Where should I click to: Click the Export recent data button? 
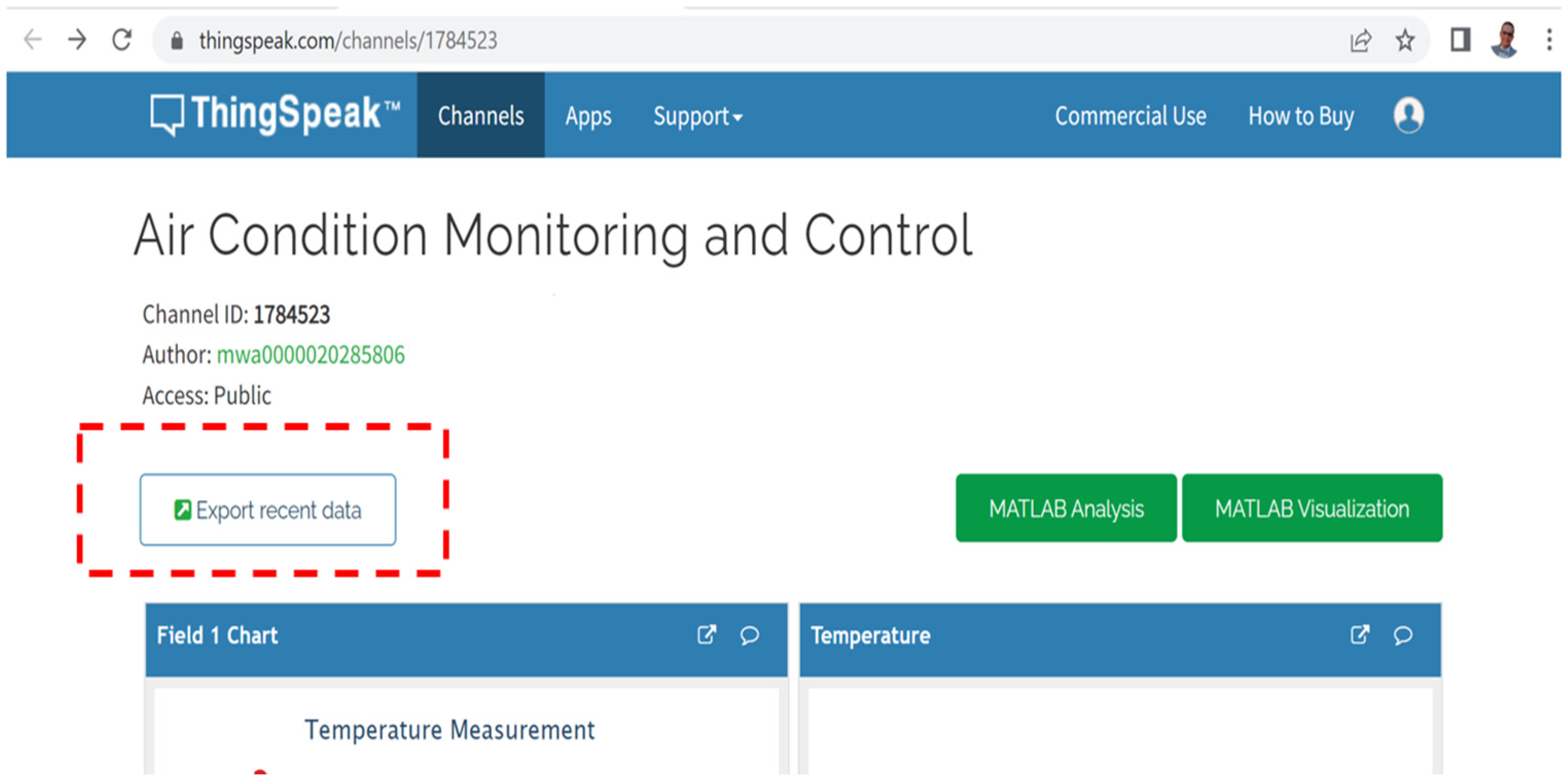(268, 509)
